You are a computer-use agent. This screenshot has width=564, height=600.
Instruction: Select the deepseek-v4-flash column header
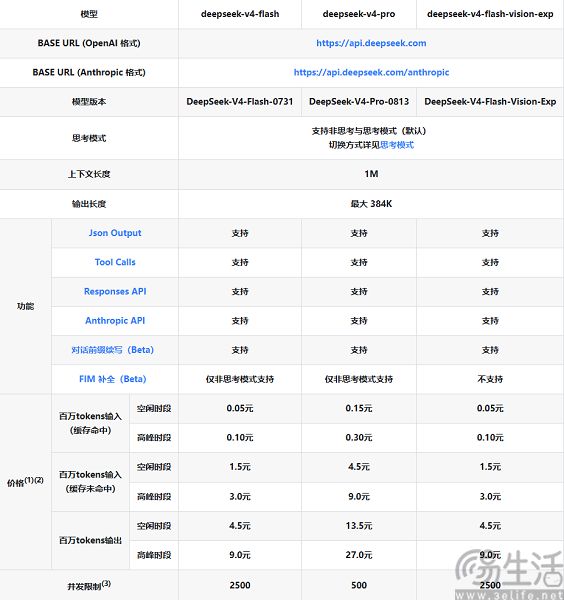(240, 14)
